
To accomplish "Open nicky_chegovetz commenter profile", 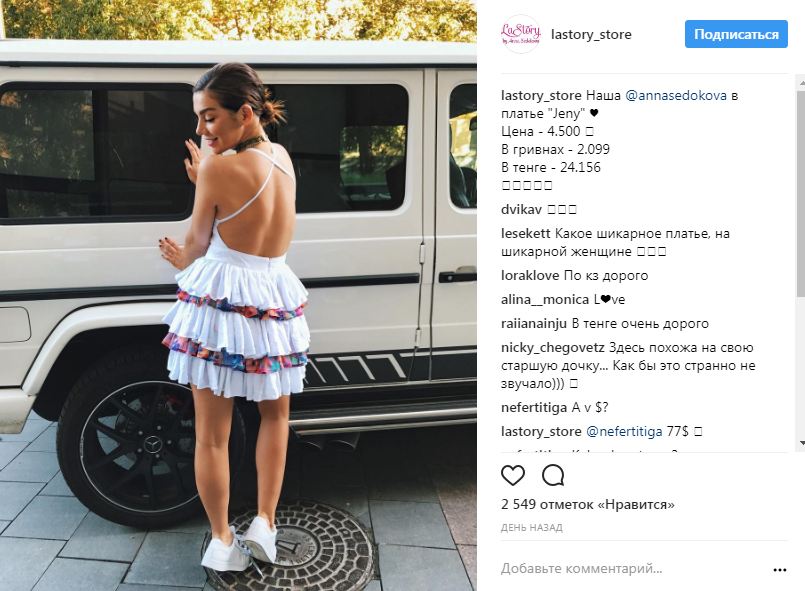I will click(552, 348).
